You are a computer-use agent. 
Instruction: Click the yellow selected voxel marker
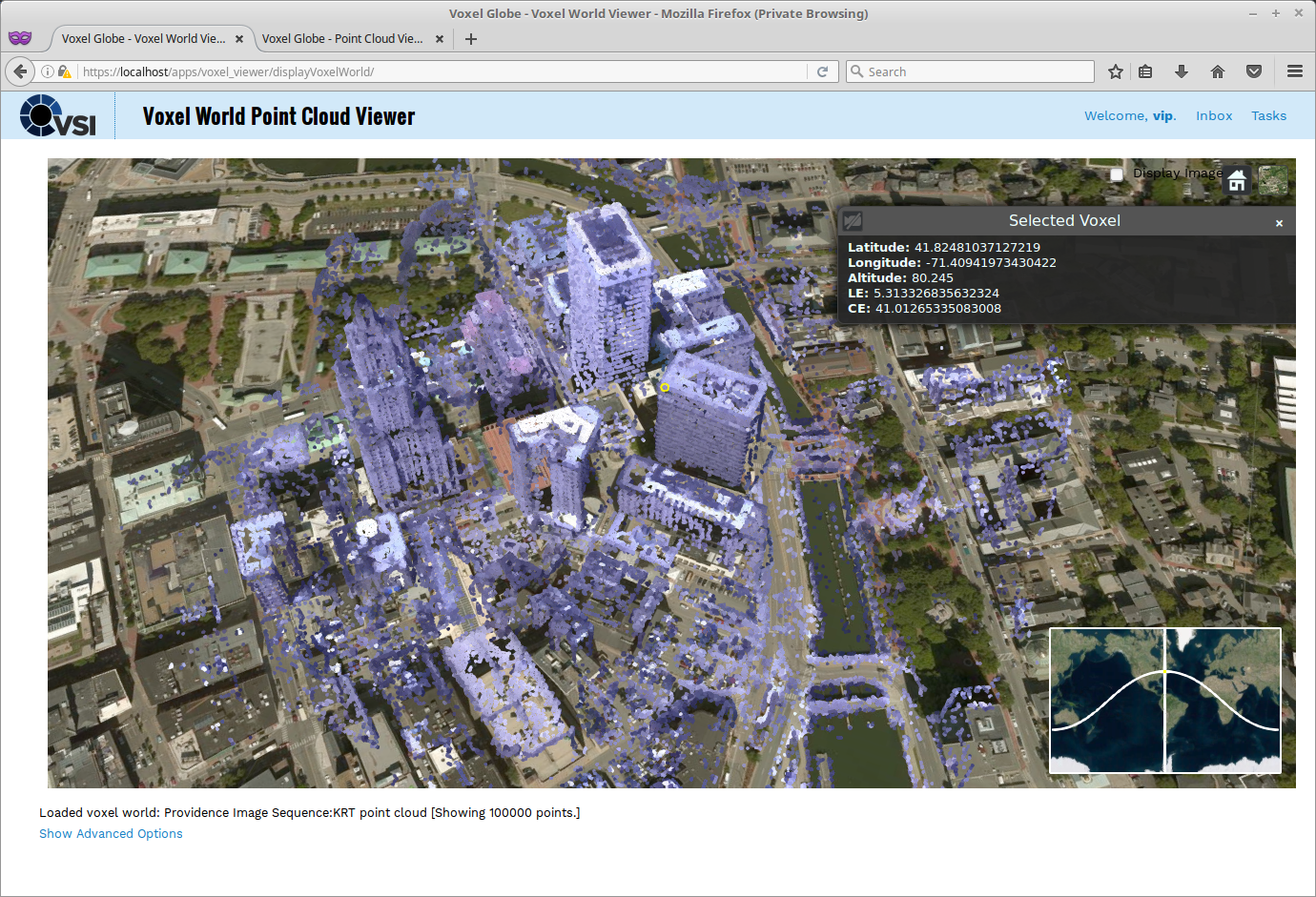click(665, 387)
